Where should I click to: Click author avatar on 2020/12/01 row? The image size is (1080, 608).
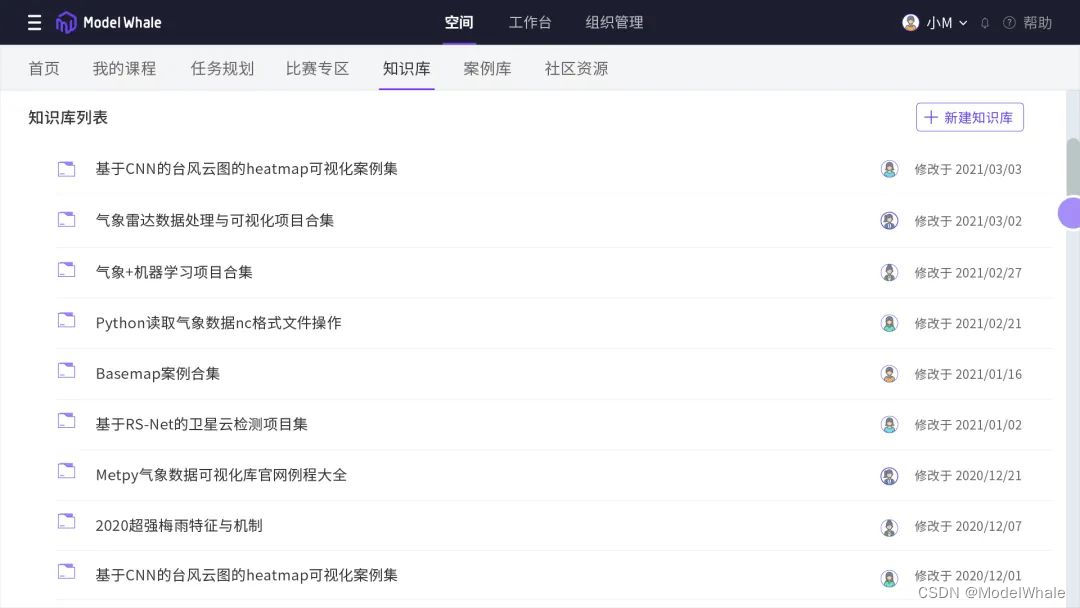[889, 578]
